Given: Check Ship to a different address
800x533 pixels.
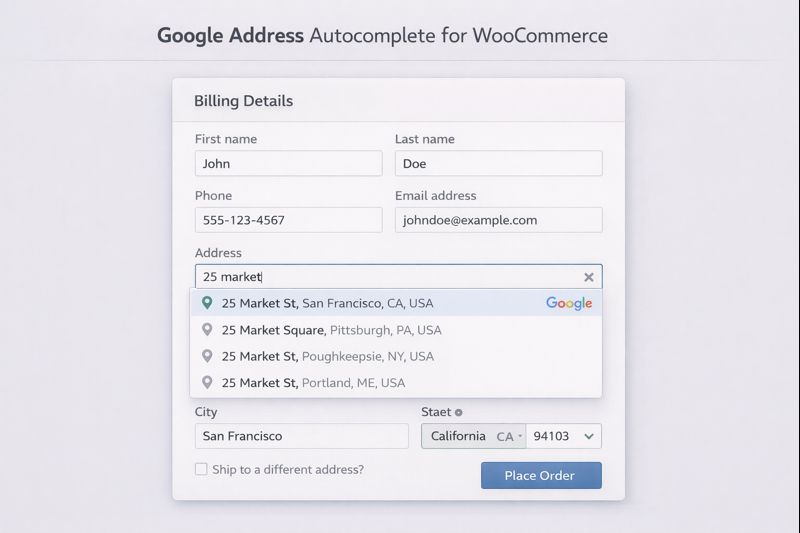Looking at the screenshot, I should [201, 469].
